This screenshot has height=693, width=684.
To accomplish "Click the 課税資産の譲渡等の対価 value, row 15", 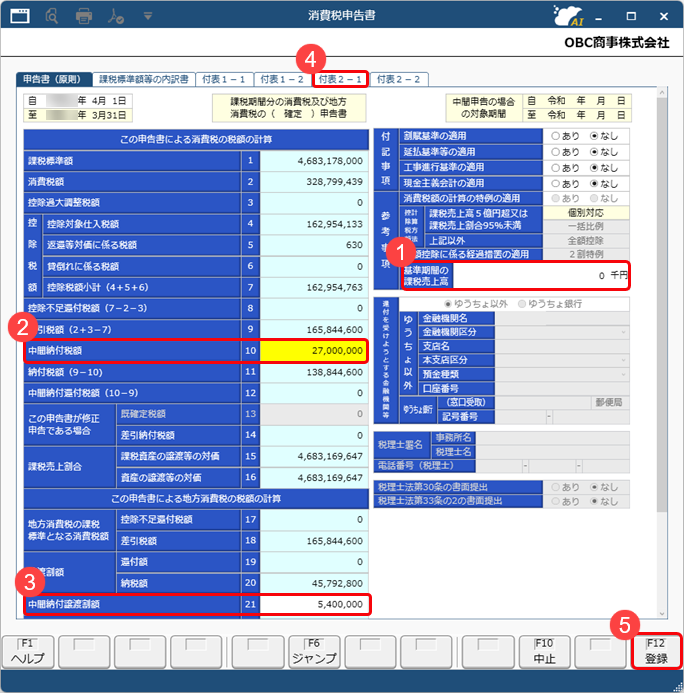I will click(314, 457).
